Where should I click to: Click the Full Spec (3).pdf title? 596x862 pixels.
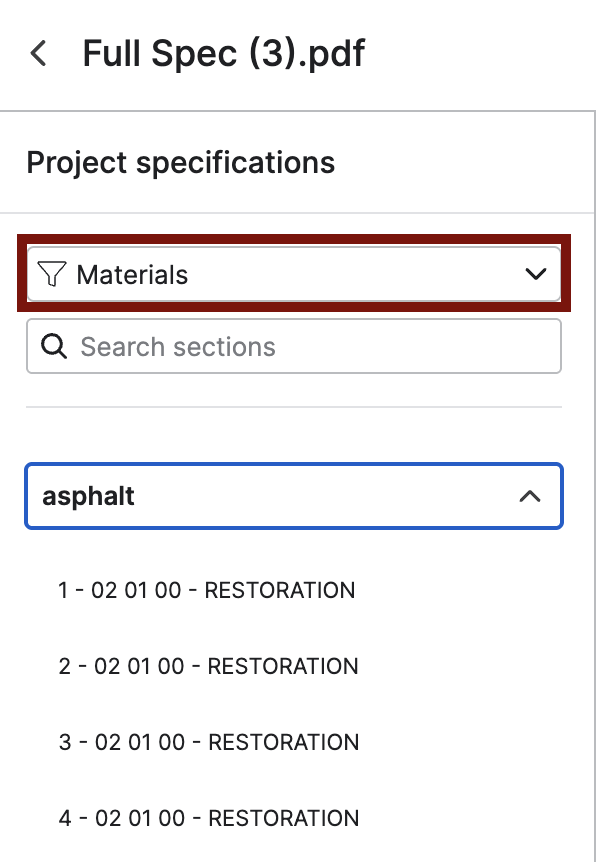point(224,54)
